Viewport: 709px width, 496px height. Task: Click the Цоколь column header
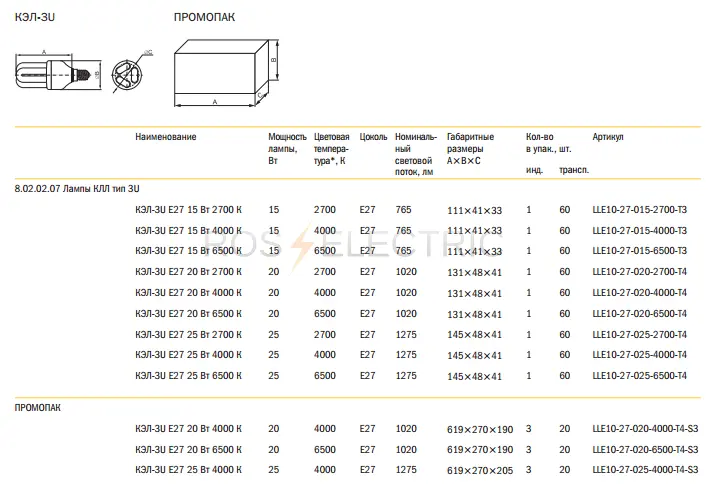(x=373, y=137)
